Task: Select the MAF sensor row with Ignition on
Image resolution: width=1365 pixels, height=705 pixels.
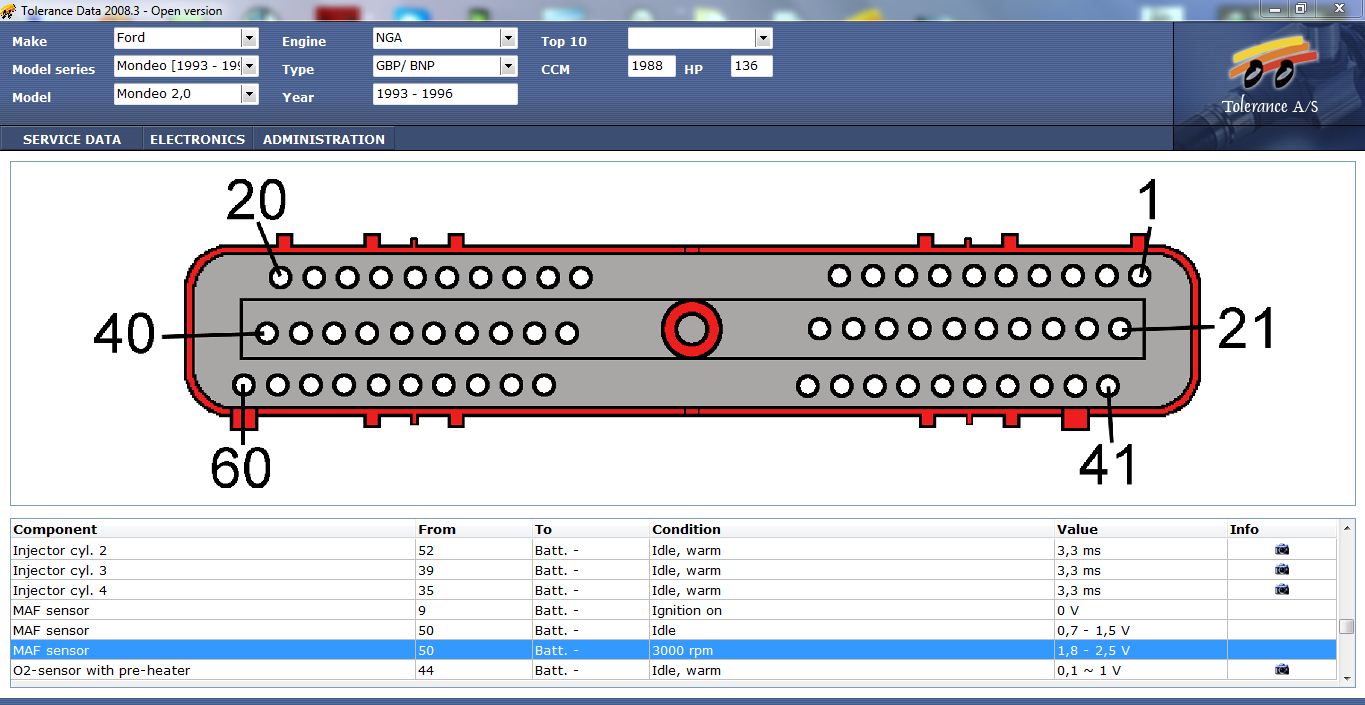Action: point(674,610)
